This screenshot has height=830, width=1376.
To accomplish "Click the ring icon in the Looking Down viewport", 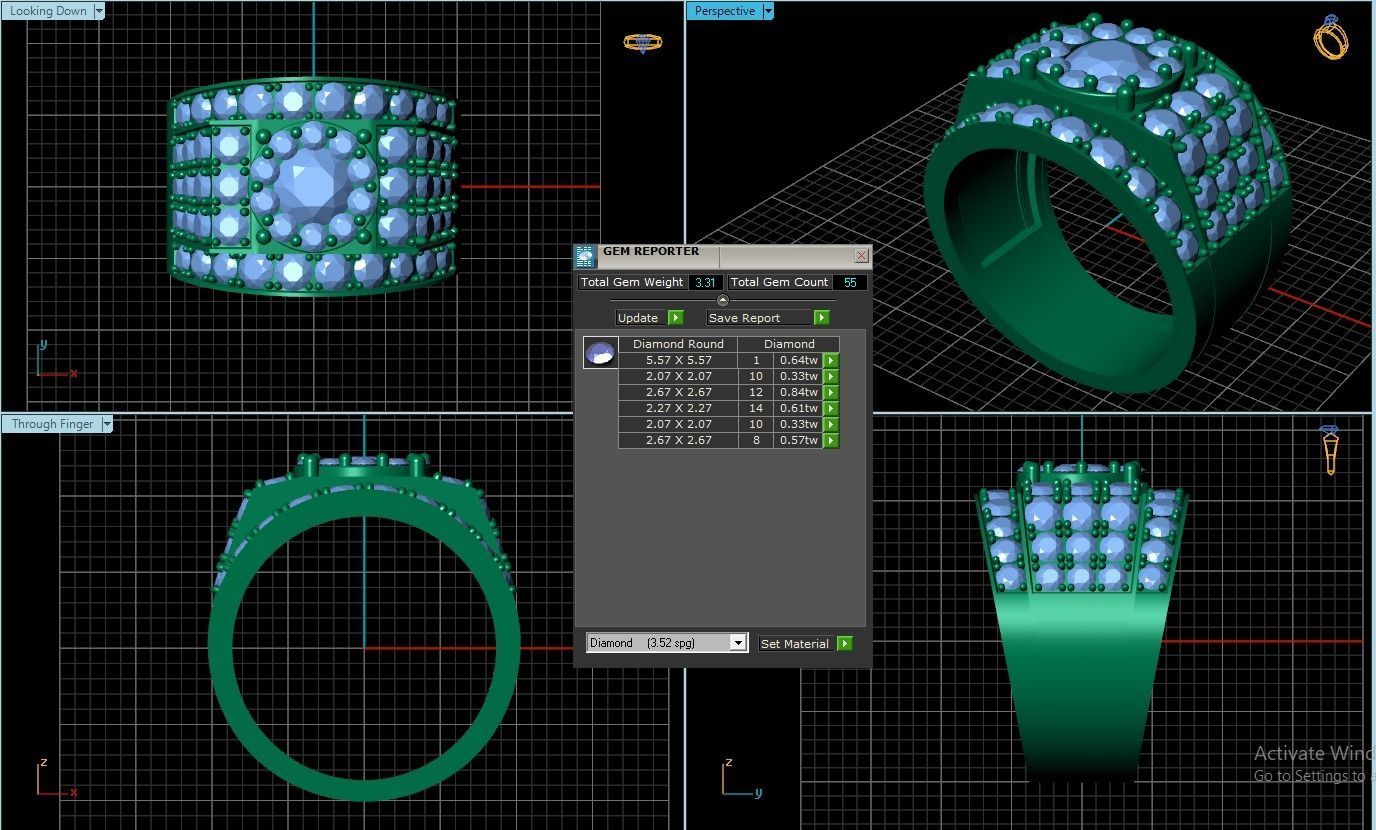I will (x=642, y=42).
